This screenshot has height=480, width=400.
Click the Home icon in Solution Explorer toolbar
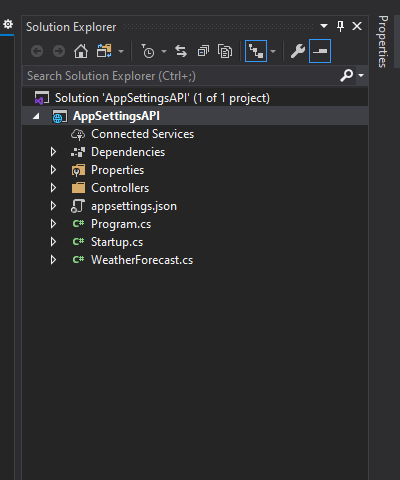coord(81,51)
